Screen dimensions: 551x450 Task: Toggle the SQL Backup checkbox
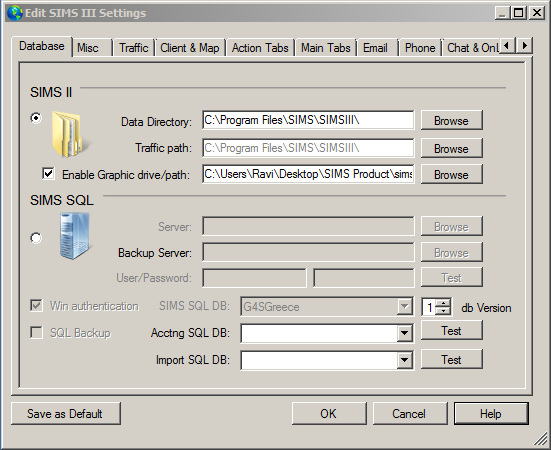click(x=36, y=332)
